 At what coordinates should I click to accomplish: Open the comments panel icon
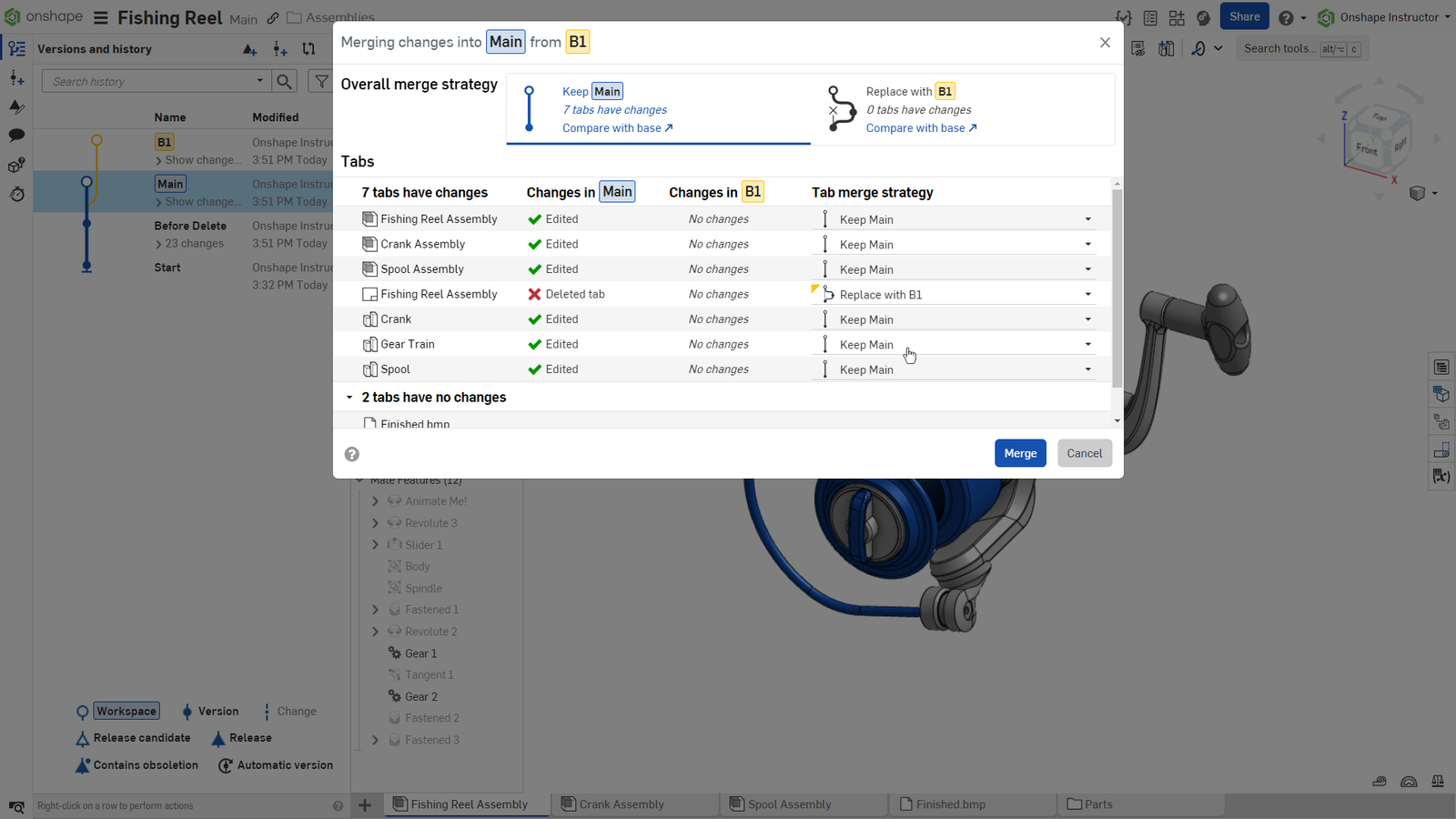pos(16,136)
